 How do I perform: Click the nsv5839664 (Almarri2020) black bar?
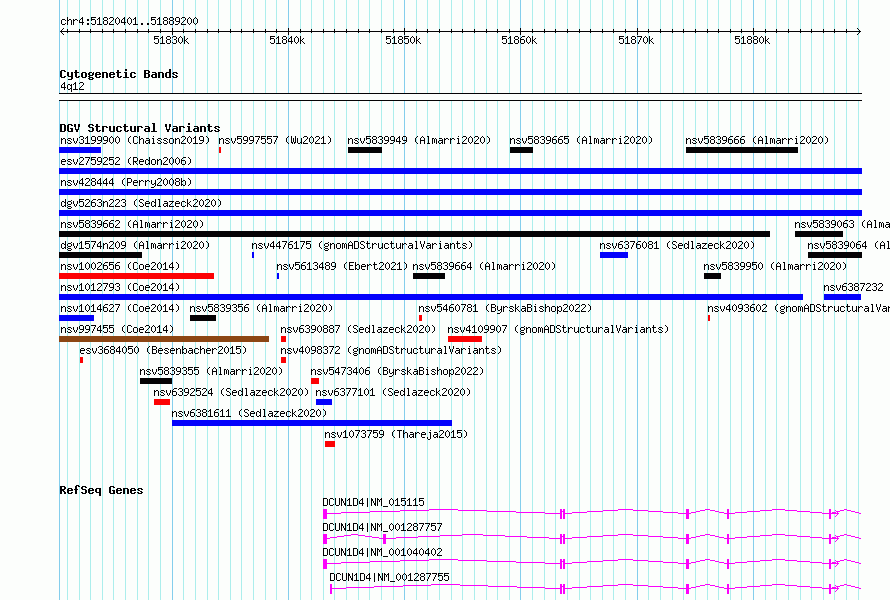click(429, 276)
